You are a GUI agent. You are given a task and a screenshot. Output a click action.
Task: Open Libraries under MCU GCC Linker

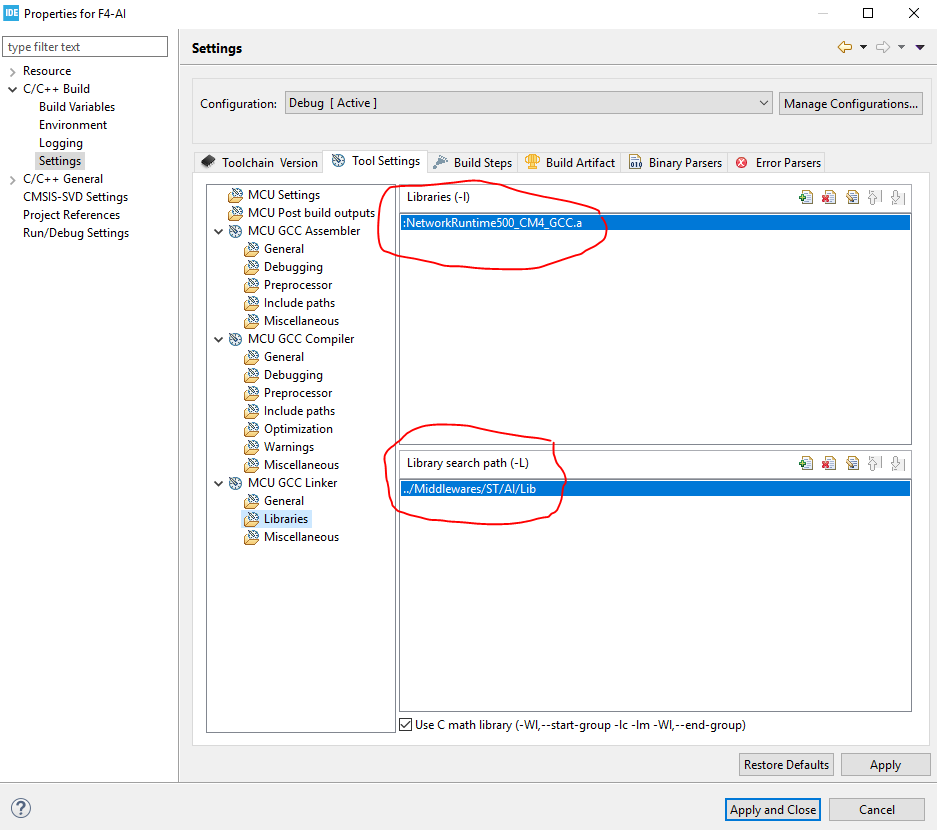pos(286,519)
